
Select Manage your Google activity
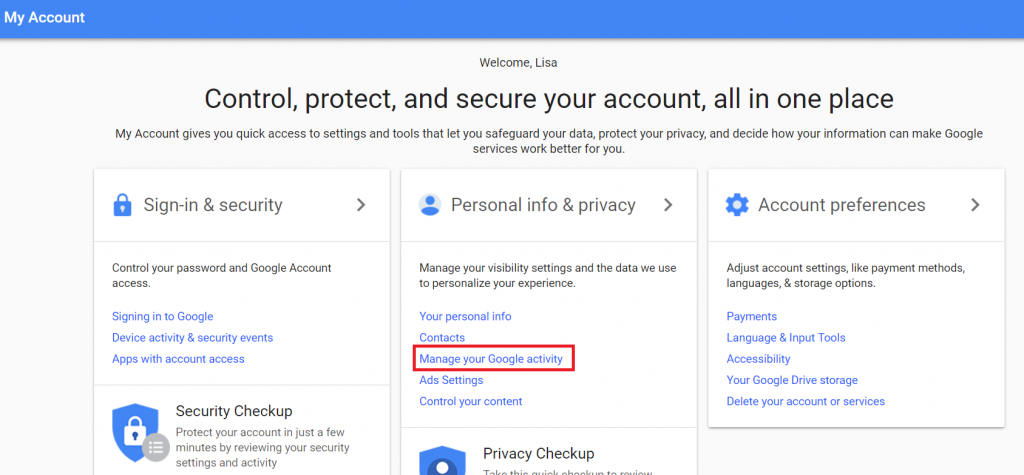coord(491,359)
